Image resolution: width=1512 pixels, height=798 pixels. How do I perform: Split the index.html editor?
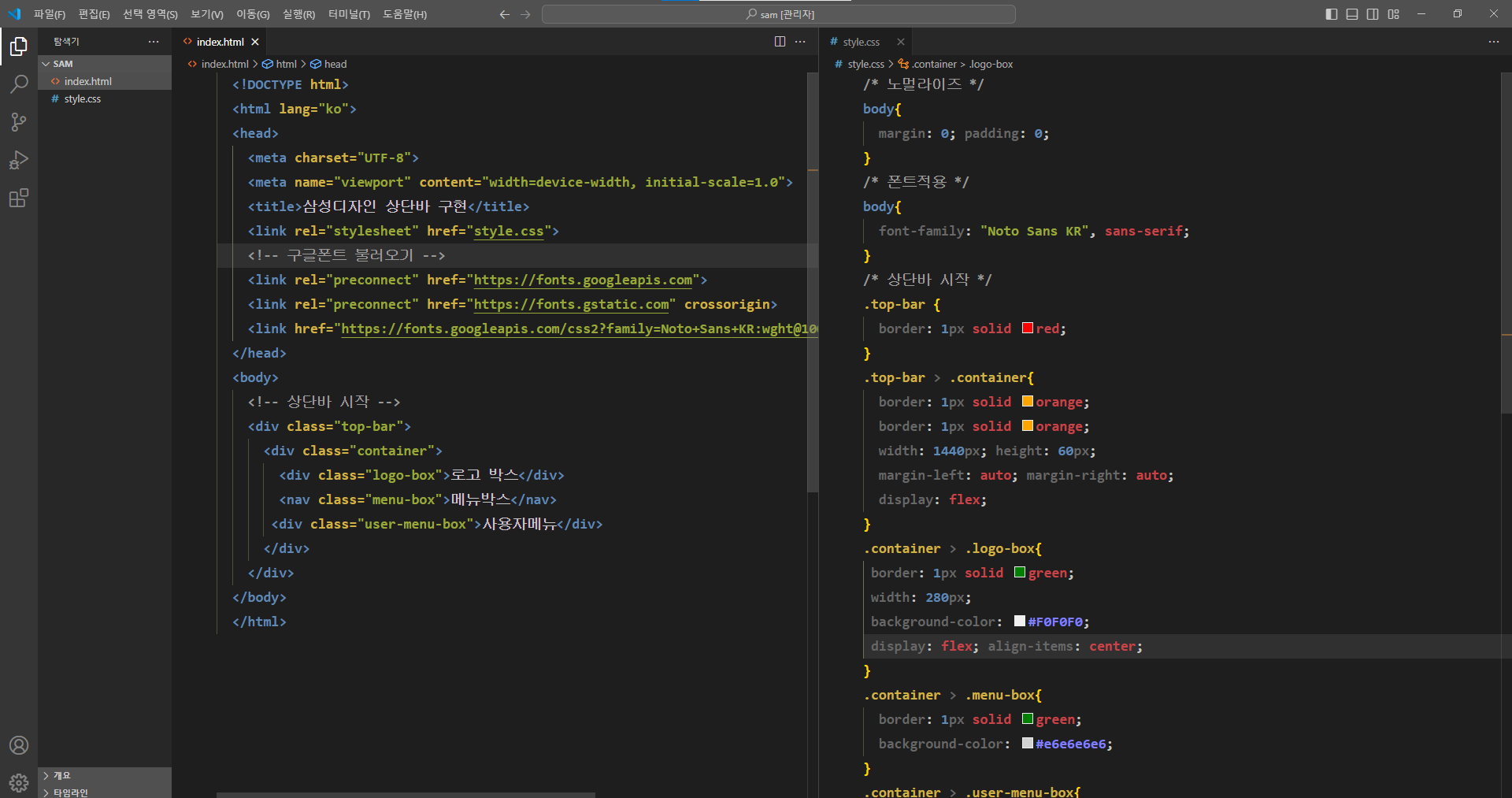pyautogui.click(x=780, y=42)
